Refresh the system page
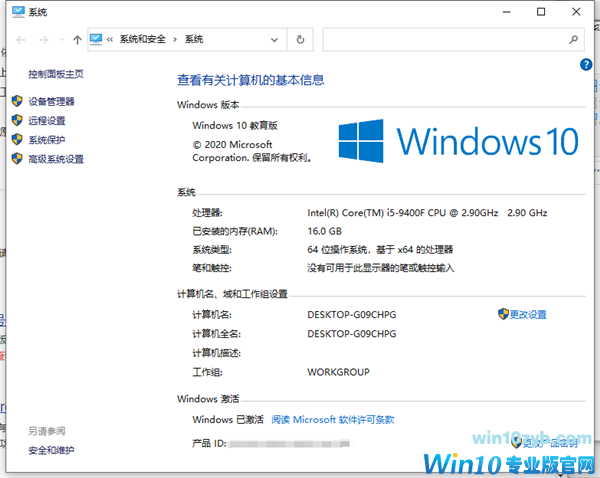Image resolution: width=600 pixels, height=478 pixels. [300, 39]
